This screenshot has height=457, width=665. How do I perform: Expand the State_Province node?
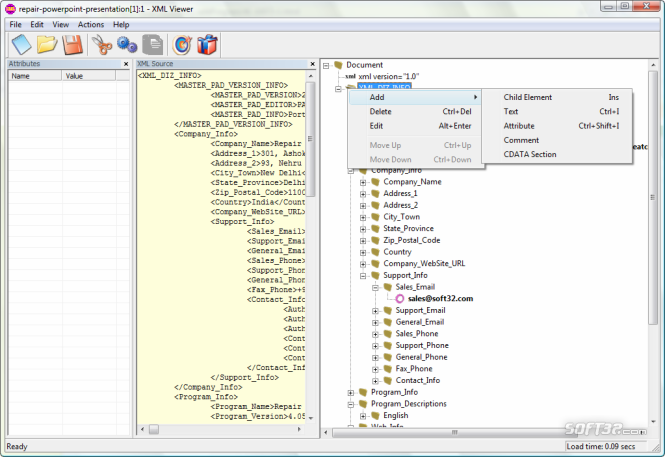[x=363, y=229]
